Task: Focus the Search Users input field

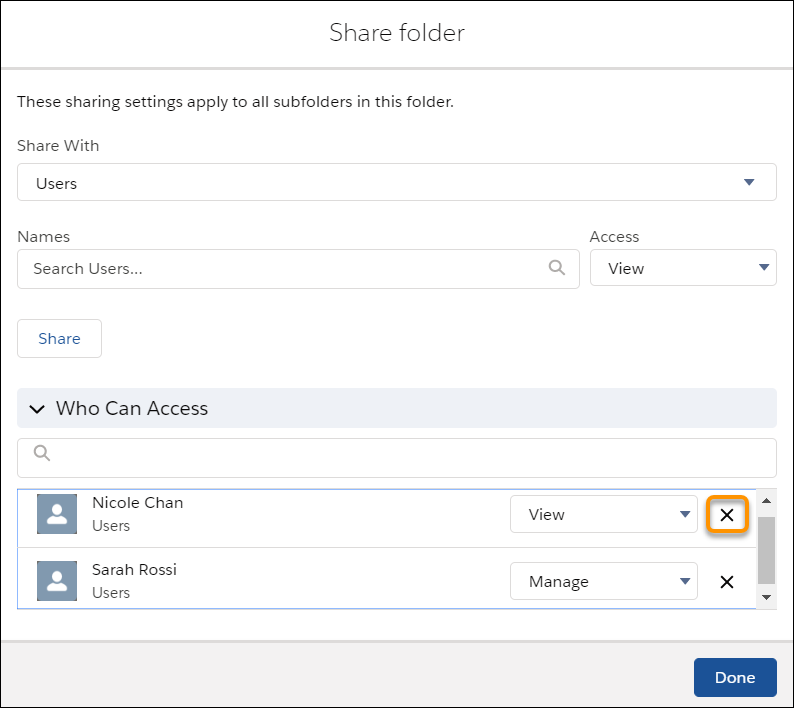Action: click(298, 269)
